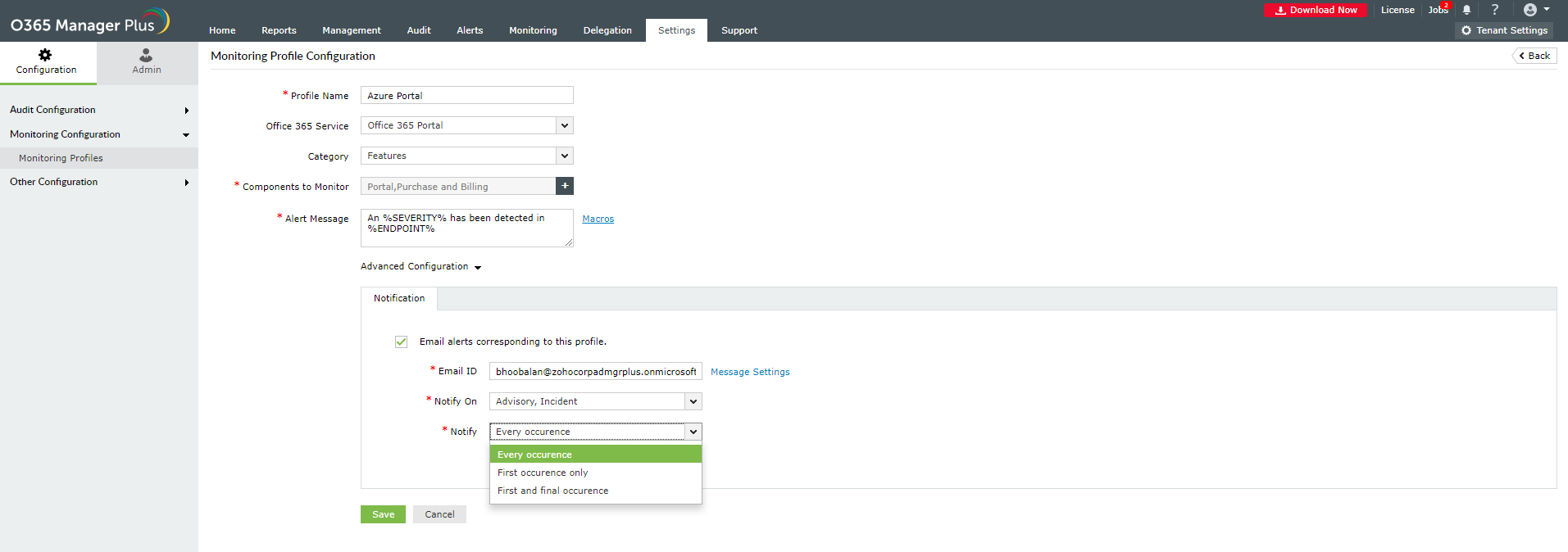This screenshot has height=552, width=1568.
Task: Go to the Home tab
Action: (222, 30)
